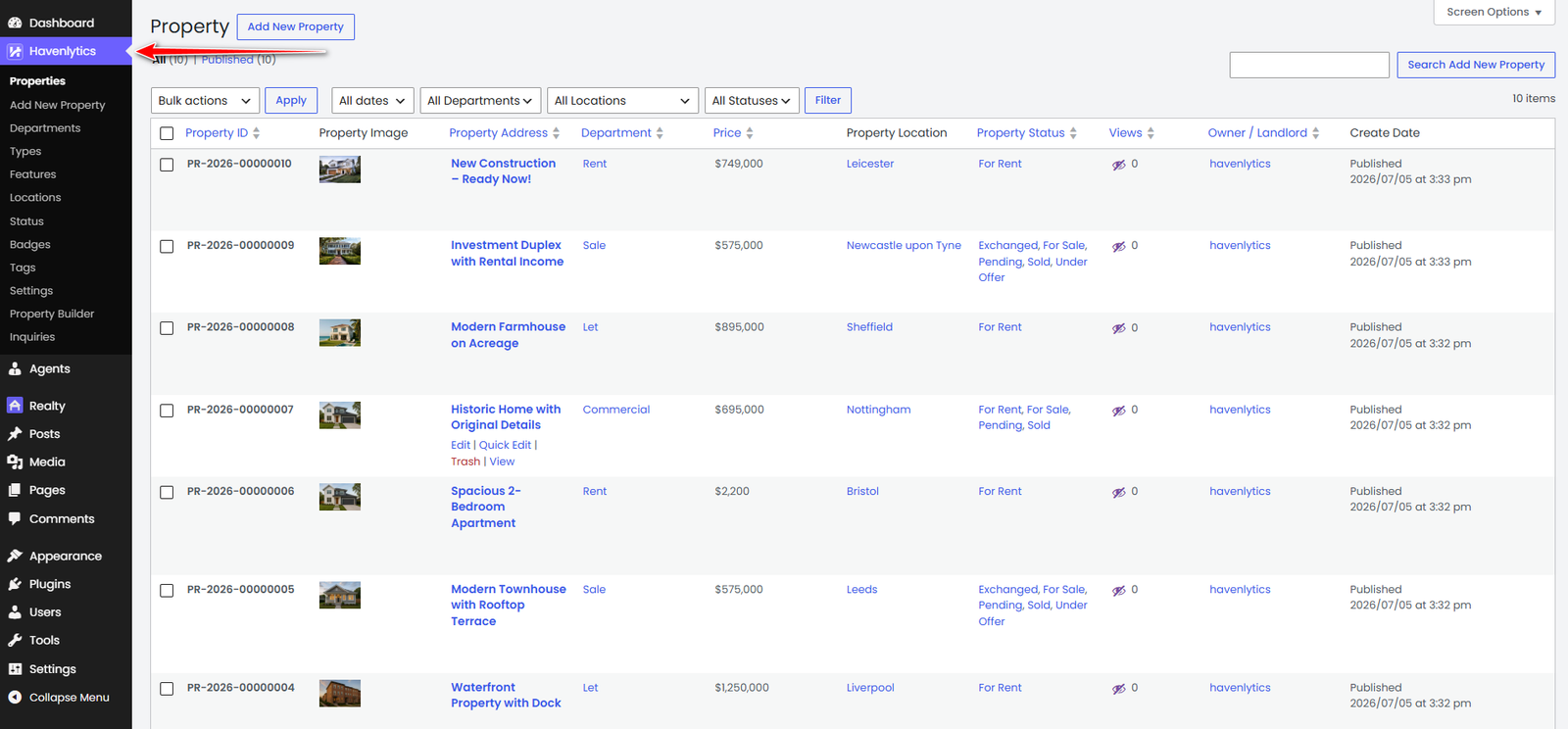Select checkbox for PR-2026-00000004
The height and width of the screenshot is (729, 1568).
click(167, 689)
